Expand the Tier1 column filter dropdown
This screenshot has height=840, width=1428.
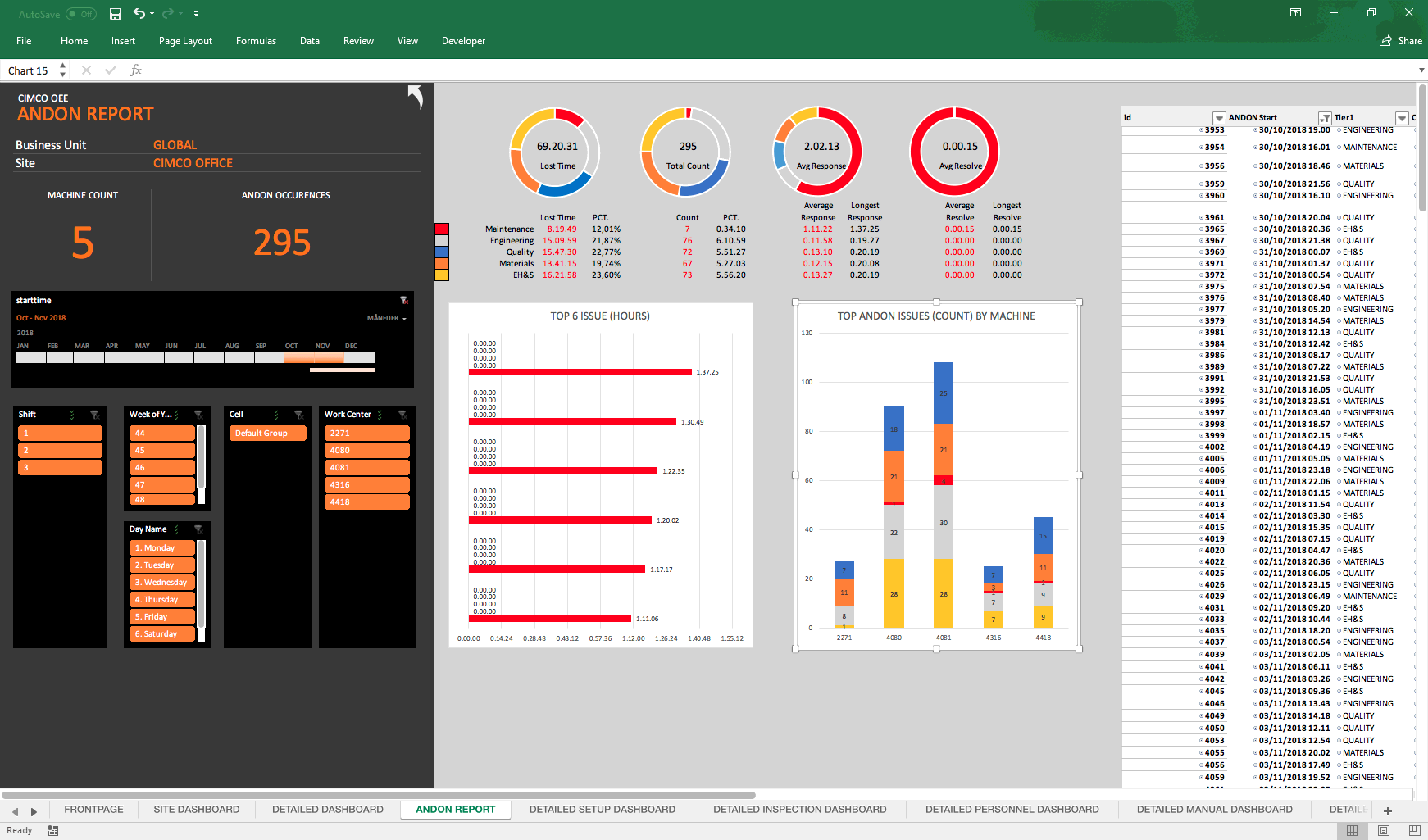pos(1402,118)
